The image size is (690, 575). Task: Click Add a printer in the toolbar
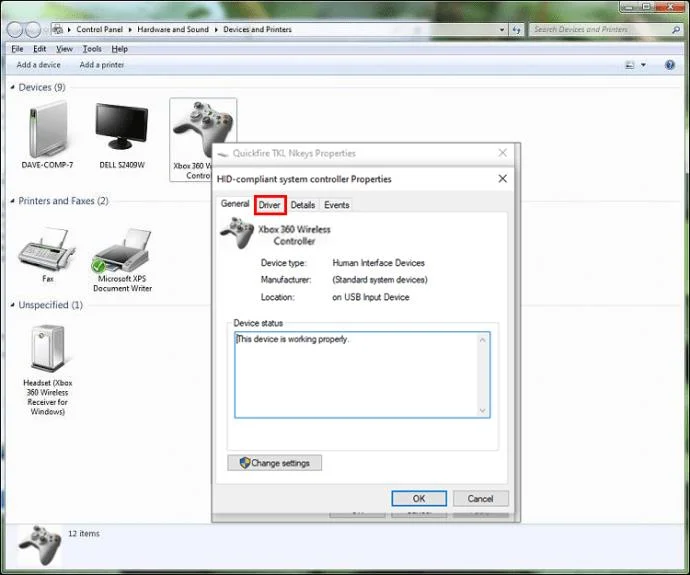point(102,65)
